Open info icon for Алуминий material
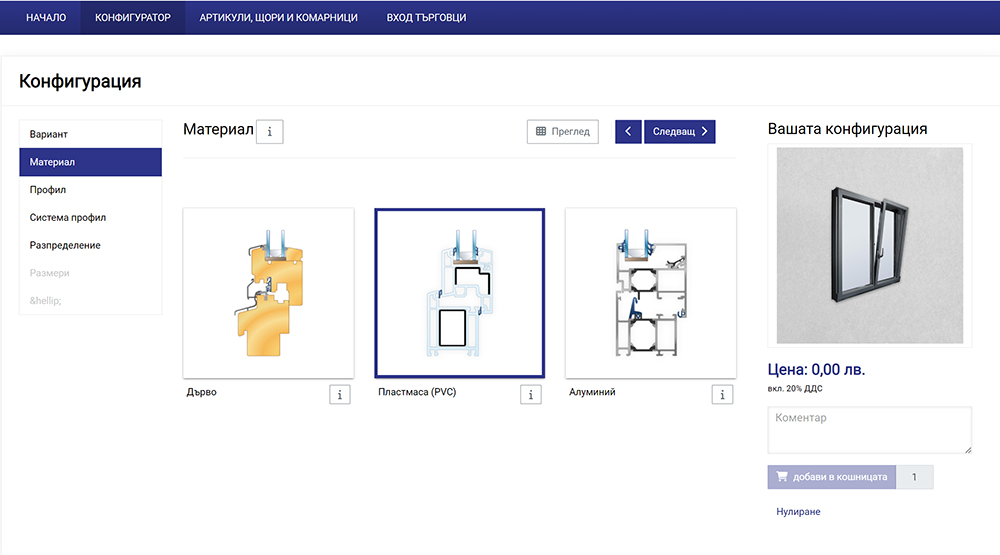1000x555 pixels. [x=722, y=394]
